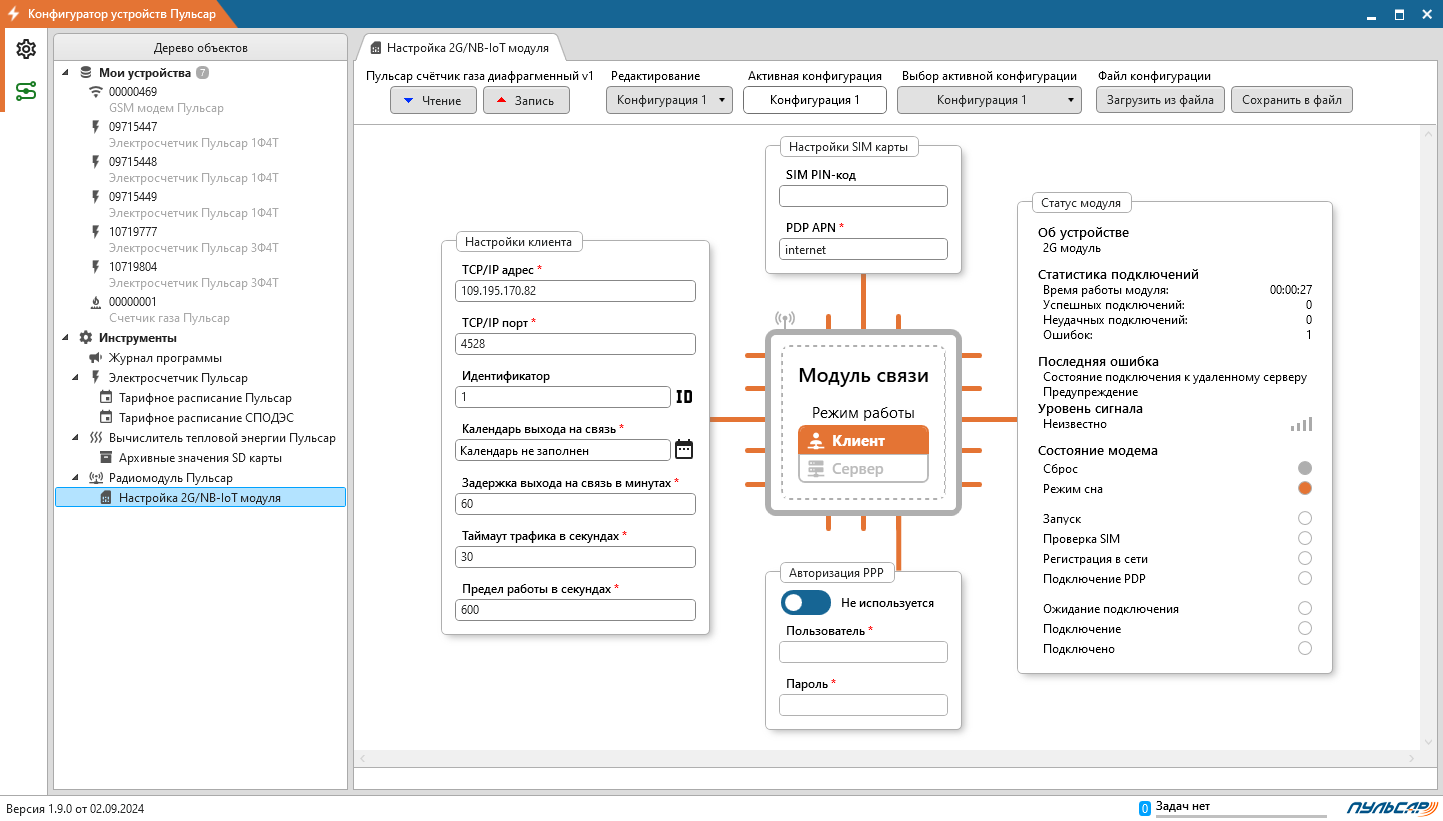The height and width of the screenshot is (821, 1443).
Task: Click the Регистрация в сети state indicator
Action: pos(1304,558)
